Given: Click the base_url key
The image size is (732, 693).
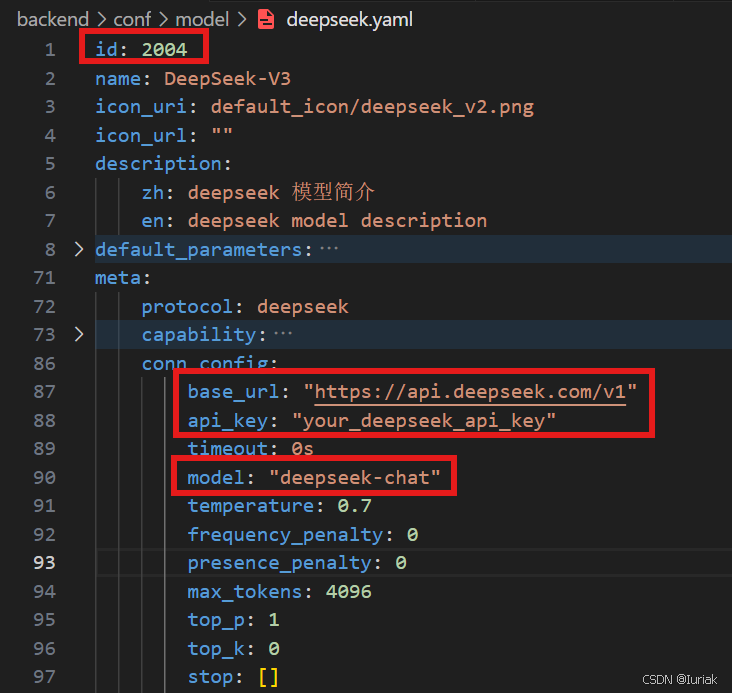Looking at the screenshot, I should click(233, 392).
